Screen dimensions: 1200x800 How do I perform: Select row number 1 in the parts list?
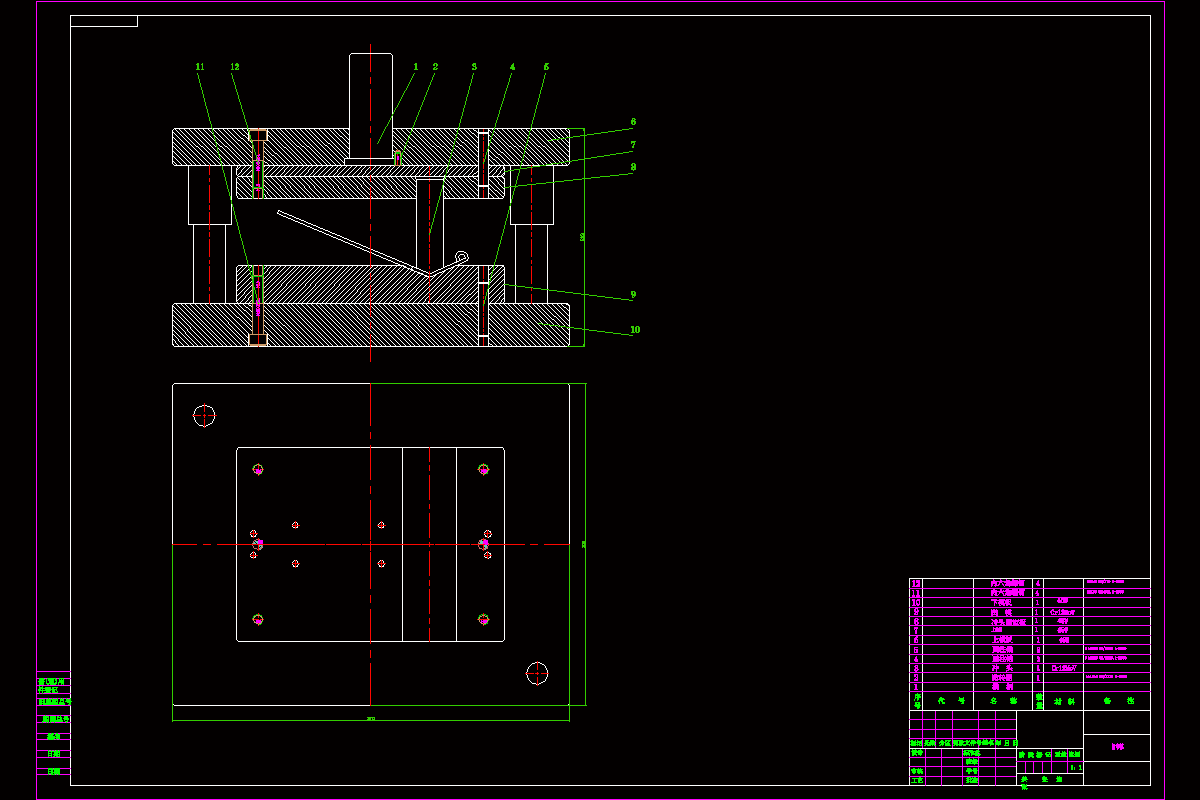[1030, 687]
